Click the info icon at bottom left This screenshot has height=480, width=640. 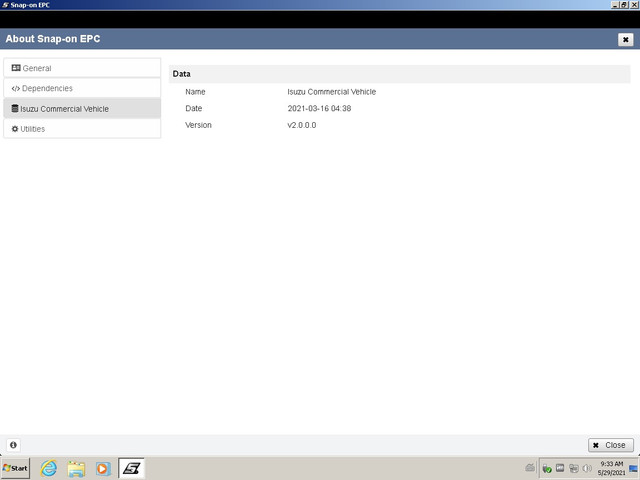click(x=13, y=445)
